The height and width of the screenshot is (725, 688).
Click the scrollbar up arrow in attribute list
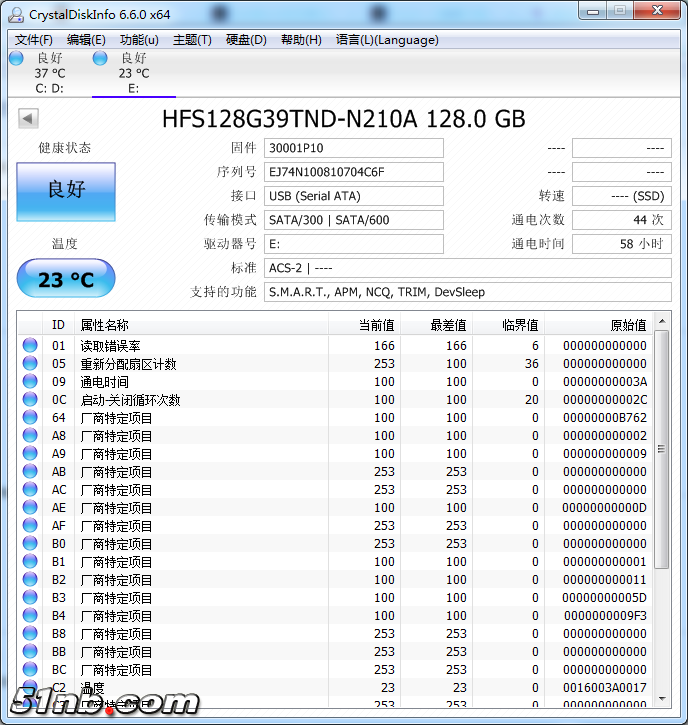tap(661, 322)
